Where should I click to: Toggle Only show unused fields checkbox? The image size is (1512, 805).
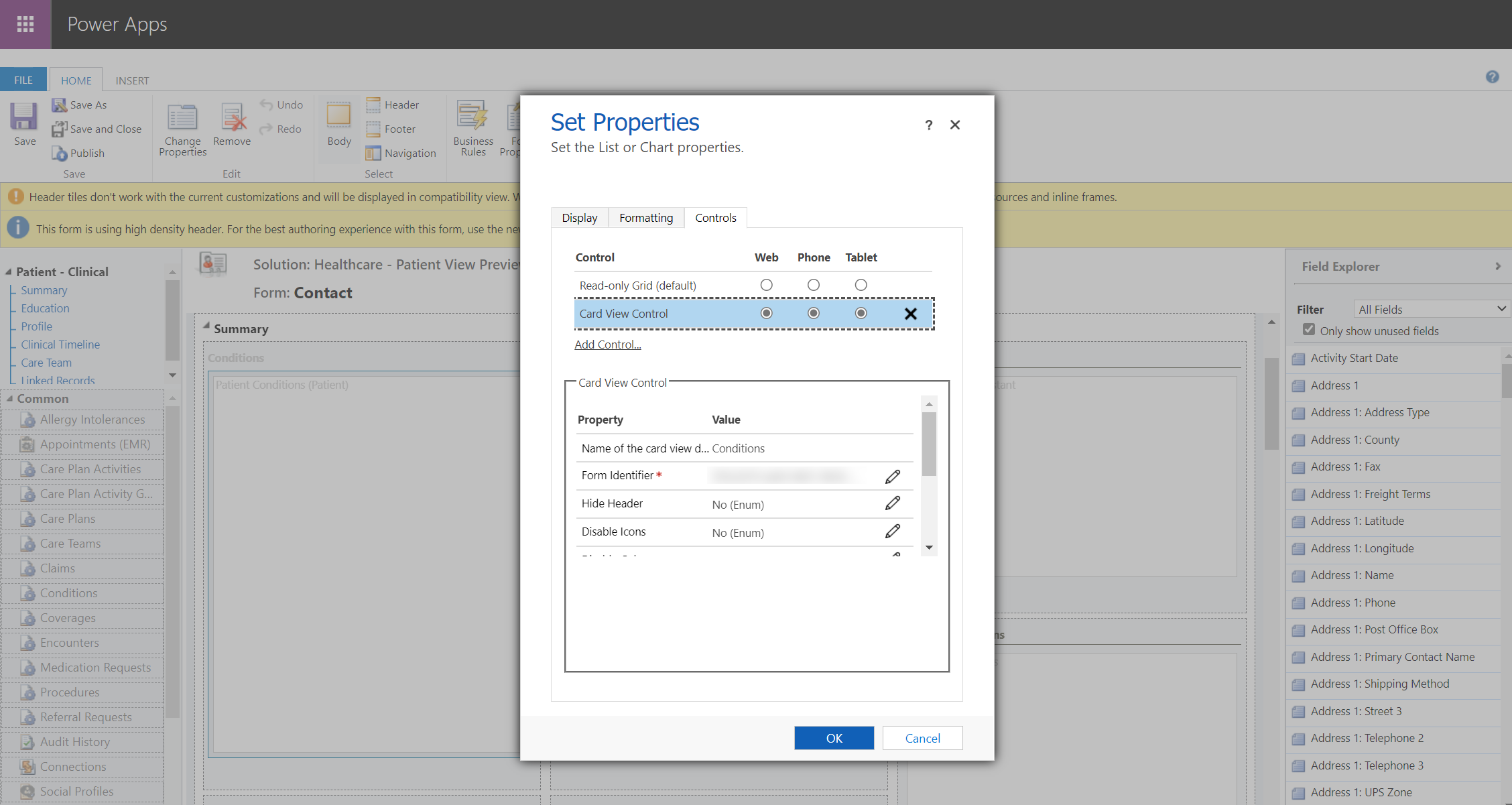pos(1308,330)
